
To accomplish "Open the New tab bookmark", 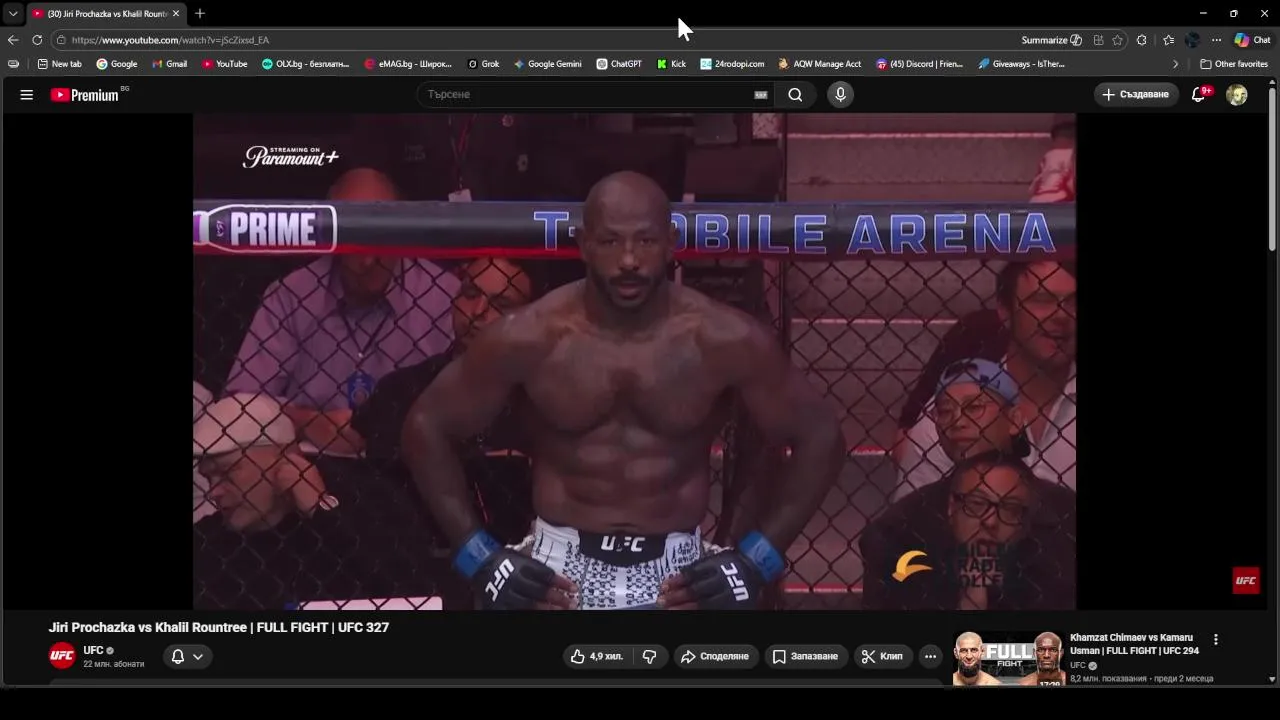I will 59,64.
